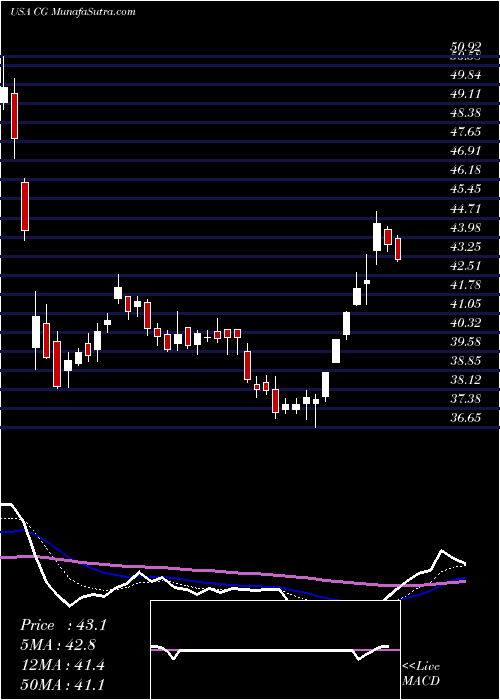500x700 pixels.
Task: Click the 42.51 price axis label
Action: tap(466, 266)
